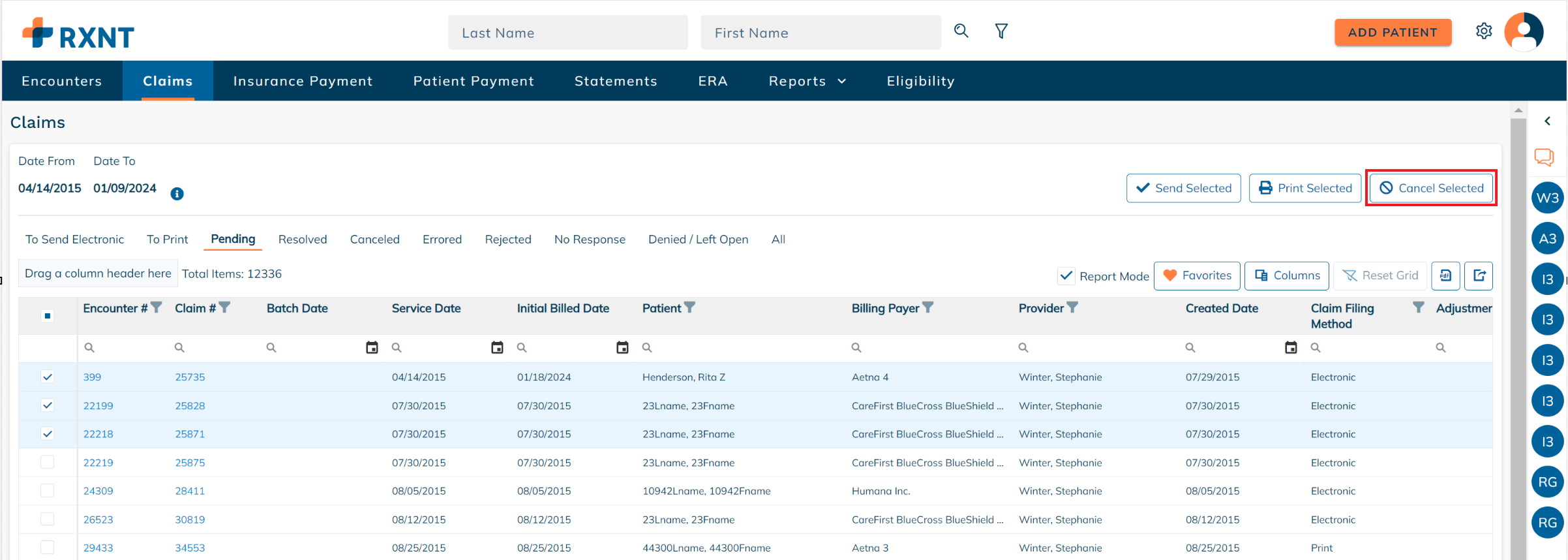Toggle the Report Mode checkbox
The image size is (1568, 560).
(x=1066, y=276)
